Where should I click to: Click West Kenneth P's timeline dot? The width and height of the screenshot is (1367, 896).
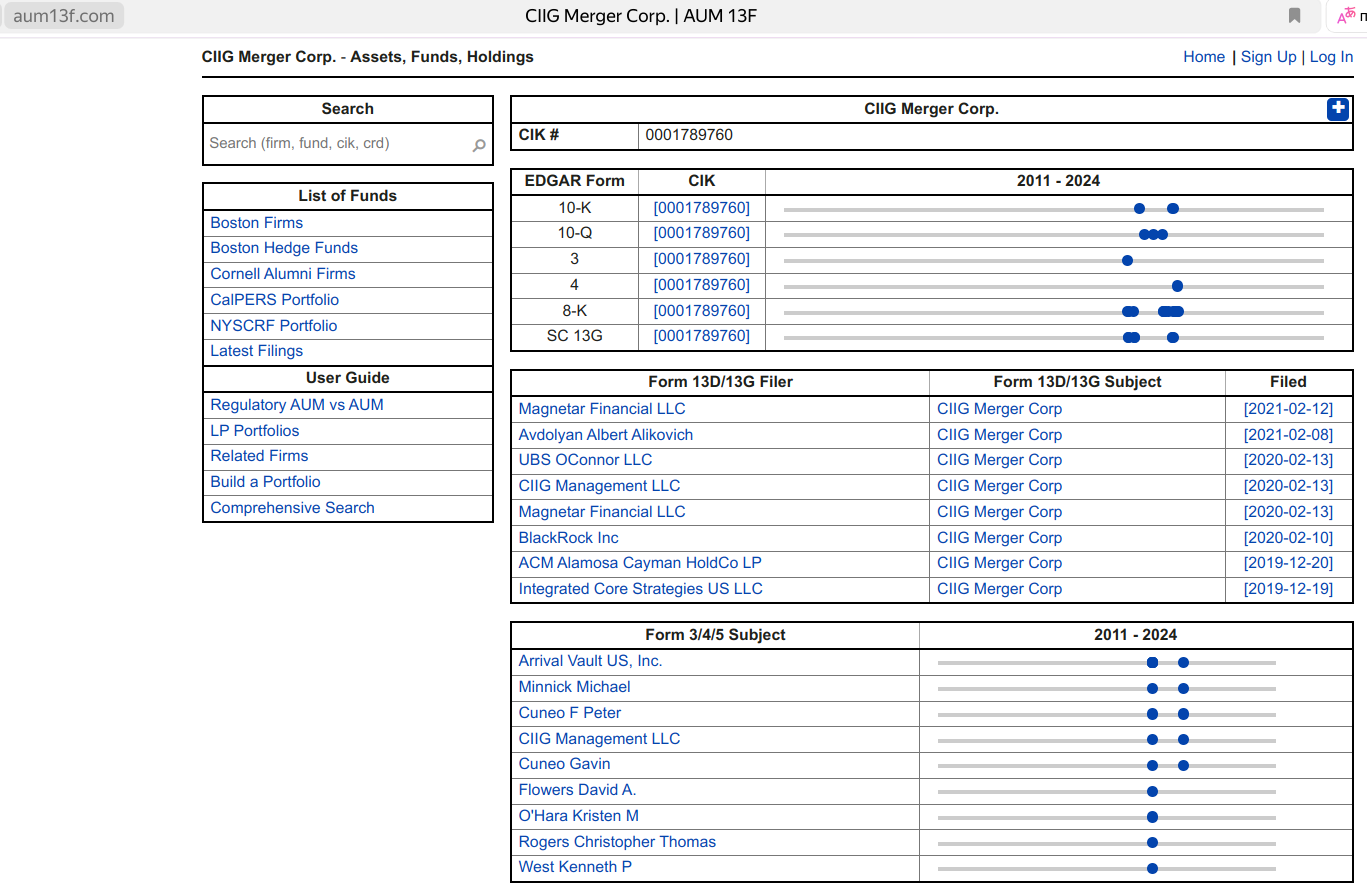tap(1152, 869)
